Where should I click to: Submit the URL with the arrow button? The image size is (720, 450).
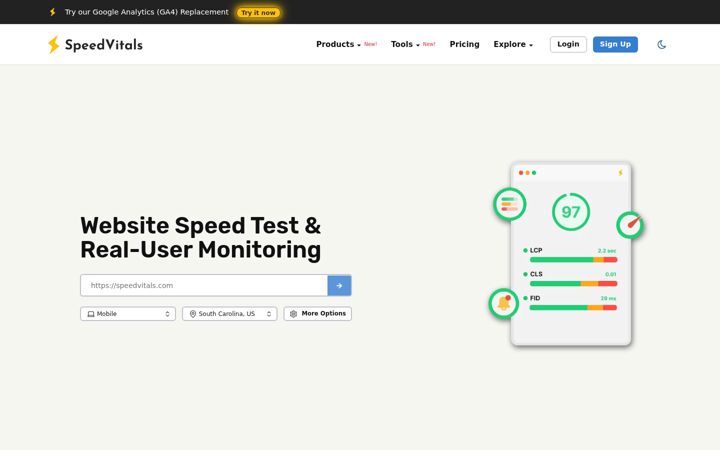(x=339, y=286)
